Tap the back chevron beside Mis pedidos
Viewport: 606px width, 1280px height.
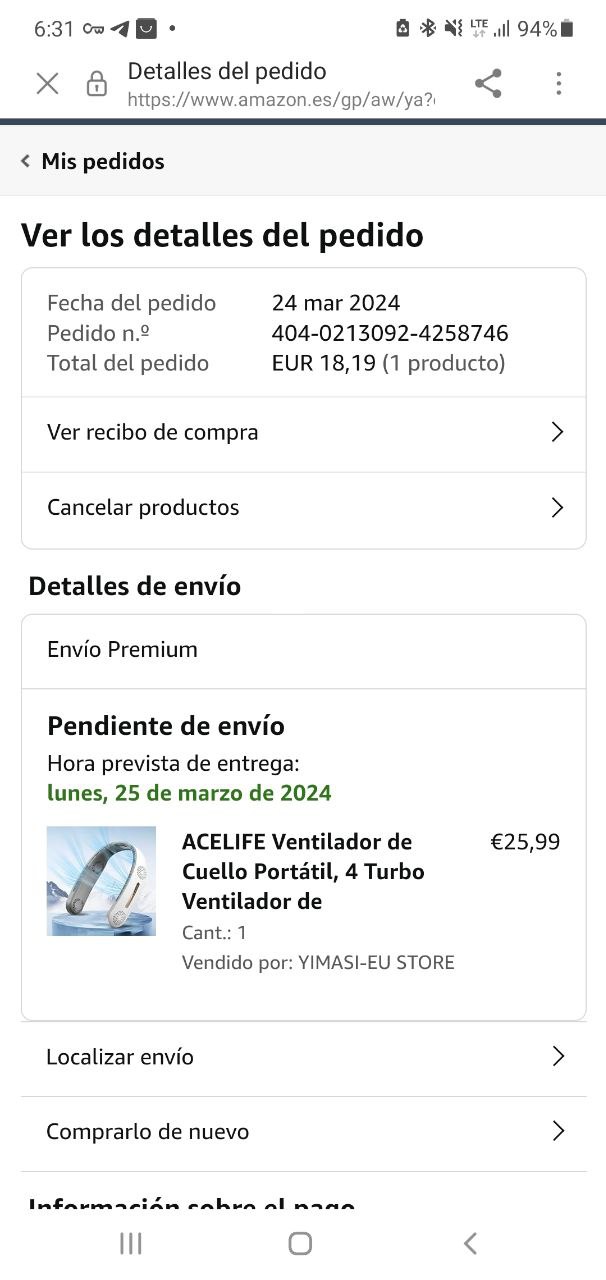click(26, 161)
